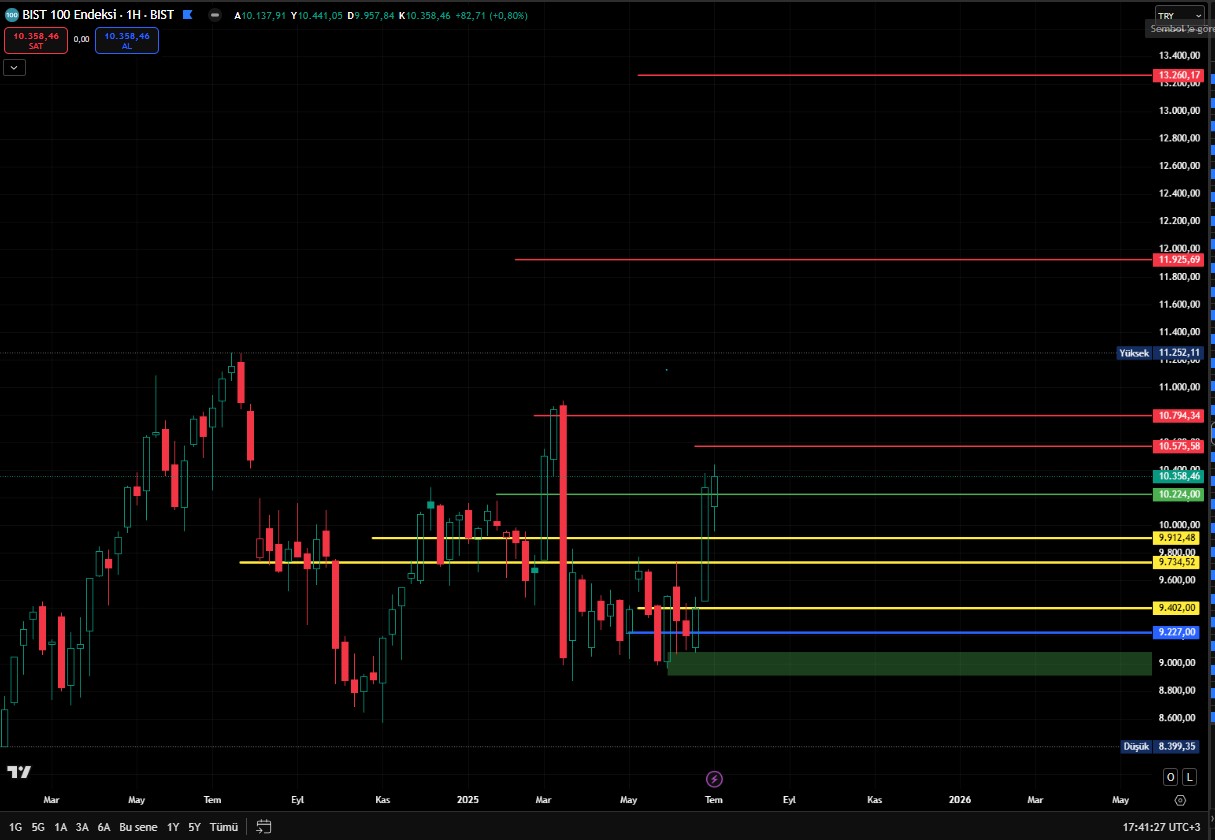Click the green rectangle zone on chart
The height and width of the screenshot is (840, 1215).
click(x=908, y=663)
